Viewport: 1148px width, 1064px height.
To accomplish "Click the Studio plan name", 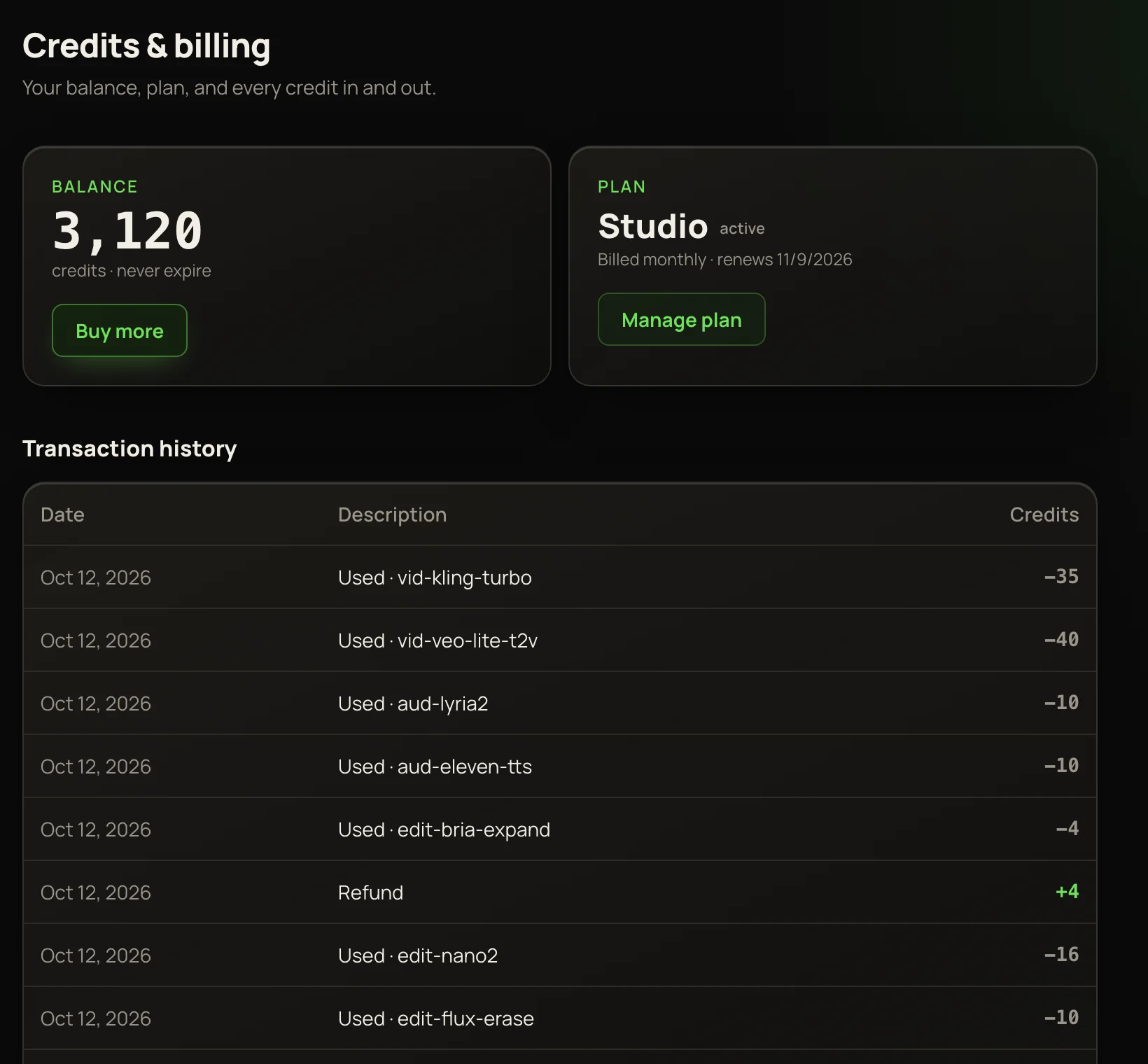I will click(x=652, y=226).
